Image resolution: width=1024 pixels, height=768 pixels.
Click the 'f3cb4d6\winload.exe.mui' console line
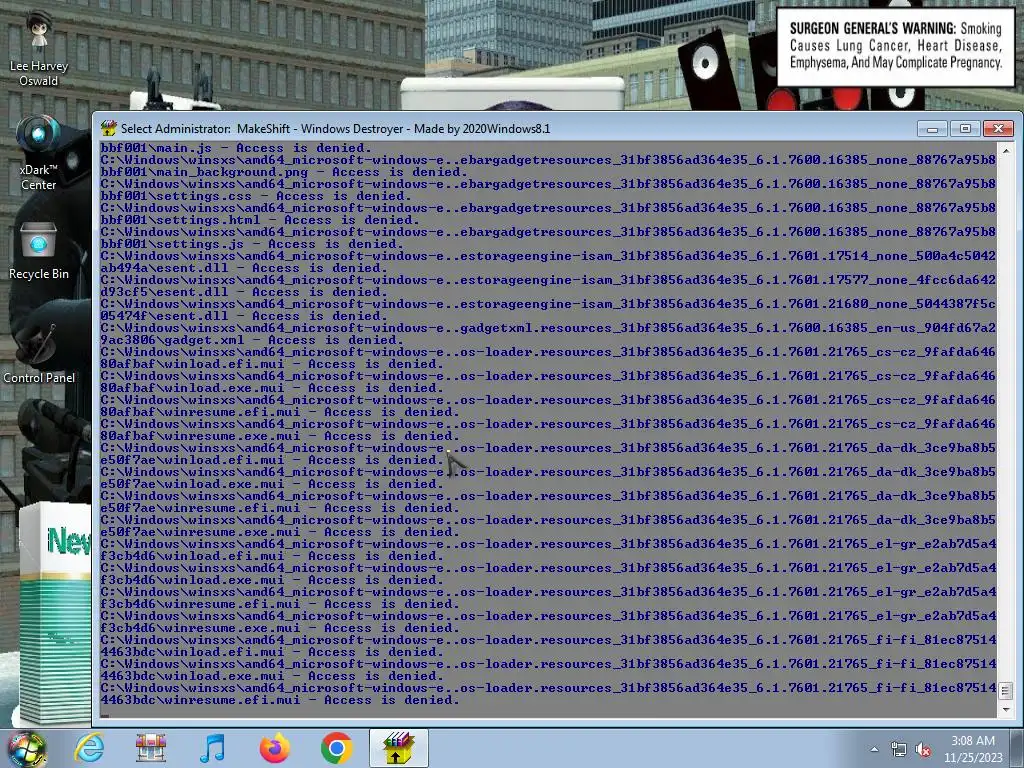(x=272, y=581)
